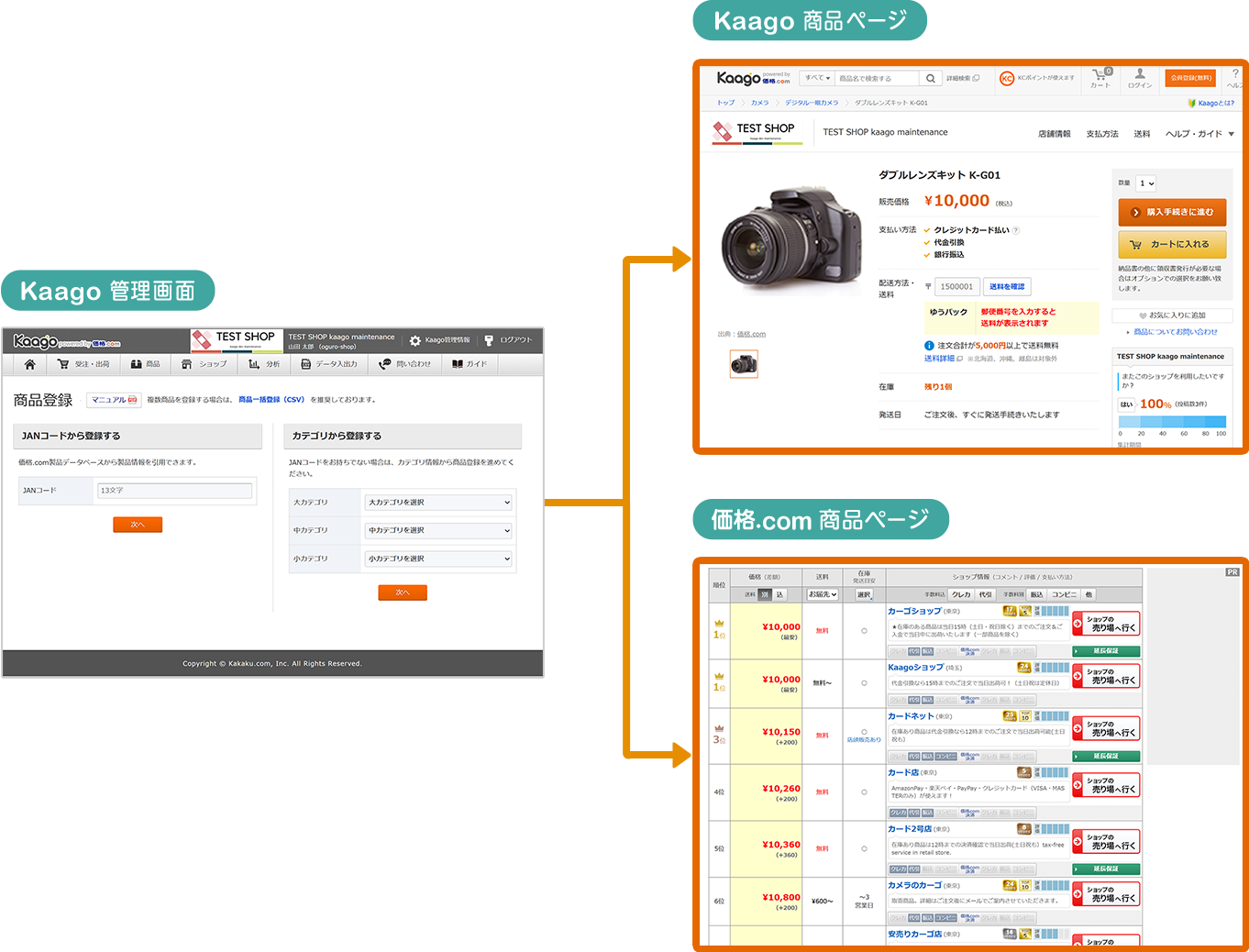Screen dimensions: 1249x952
Task: Open the データ入出力 menu
Action: tap(328, 364)
